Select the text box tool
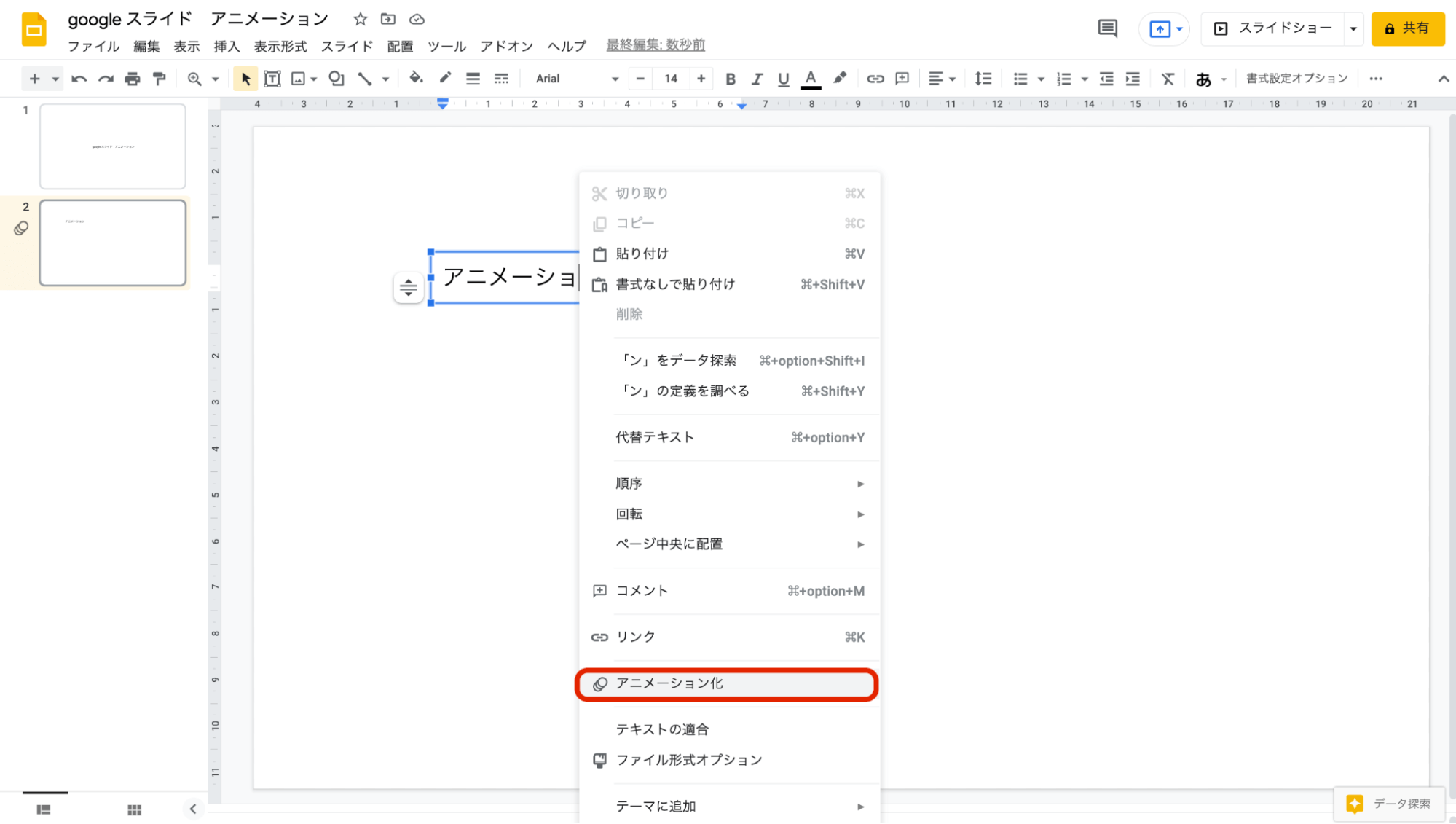The height and width of the screenshot is (824, 1456). coord(272,79)
